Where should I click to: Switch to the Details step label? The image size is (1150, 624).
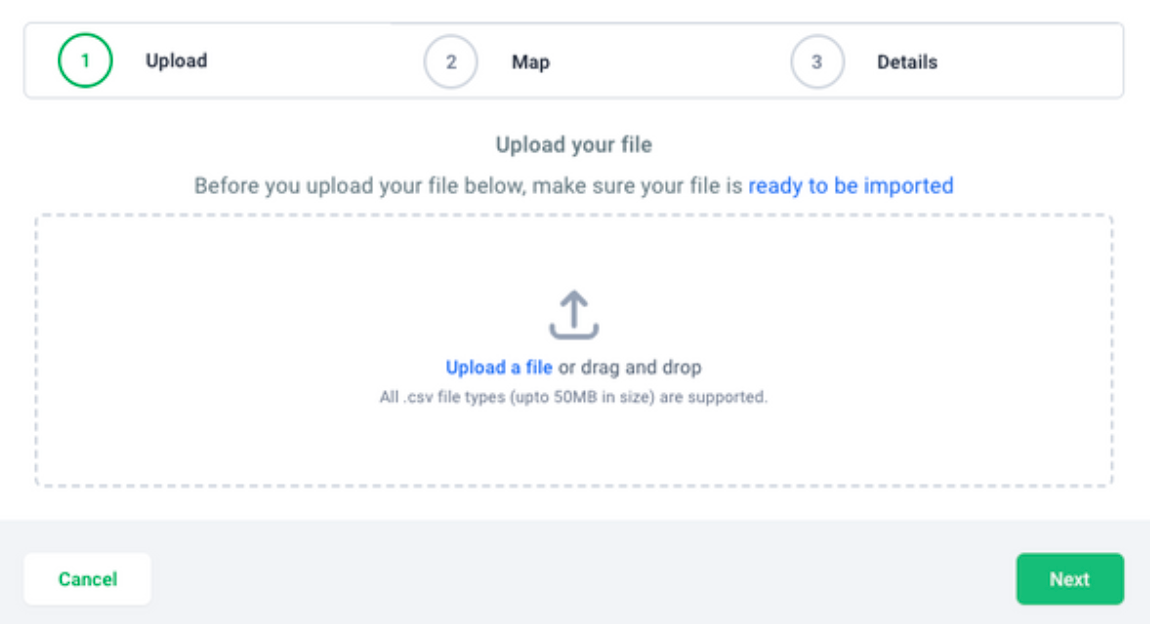(x=907, y=62)
